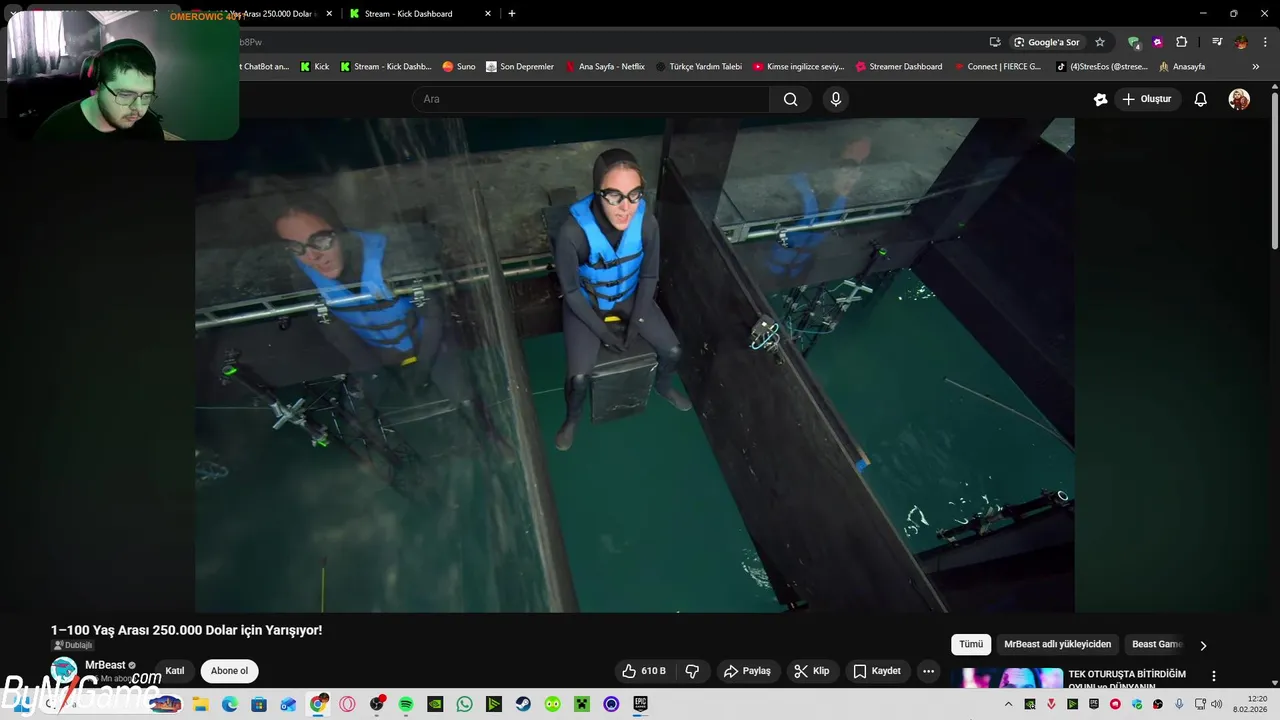
Task: Show hidden system tray icons chevron
Action: (1009, 704)
